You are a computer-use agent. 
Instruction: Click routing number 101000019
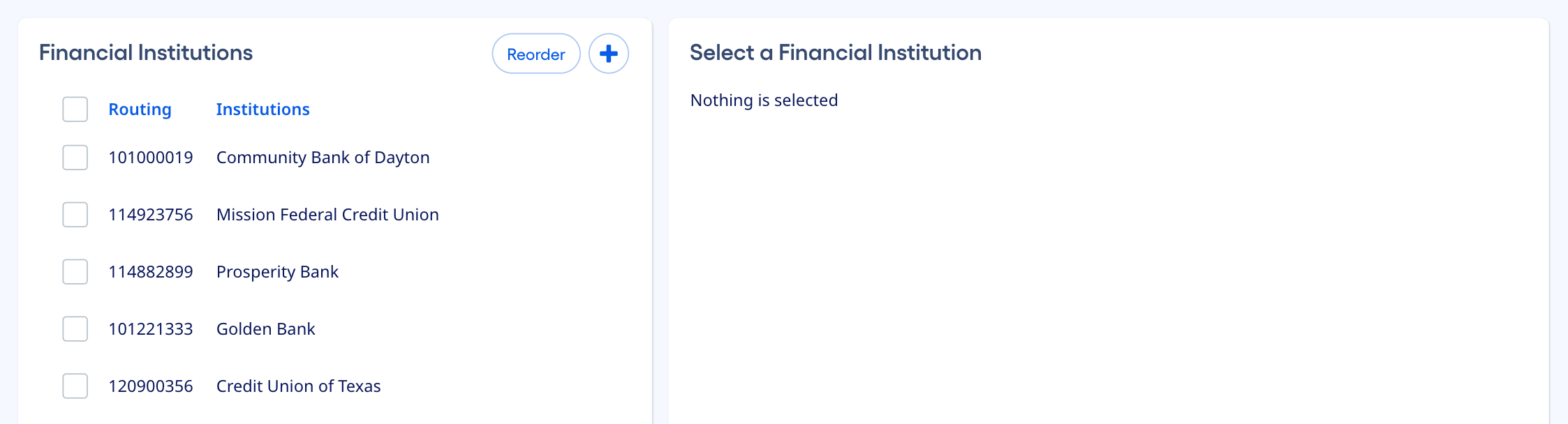click(x=151, y=158)
